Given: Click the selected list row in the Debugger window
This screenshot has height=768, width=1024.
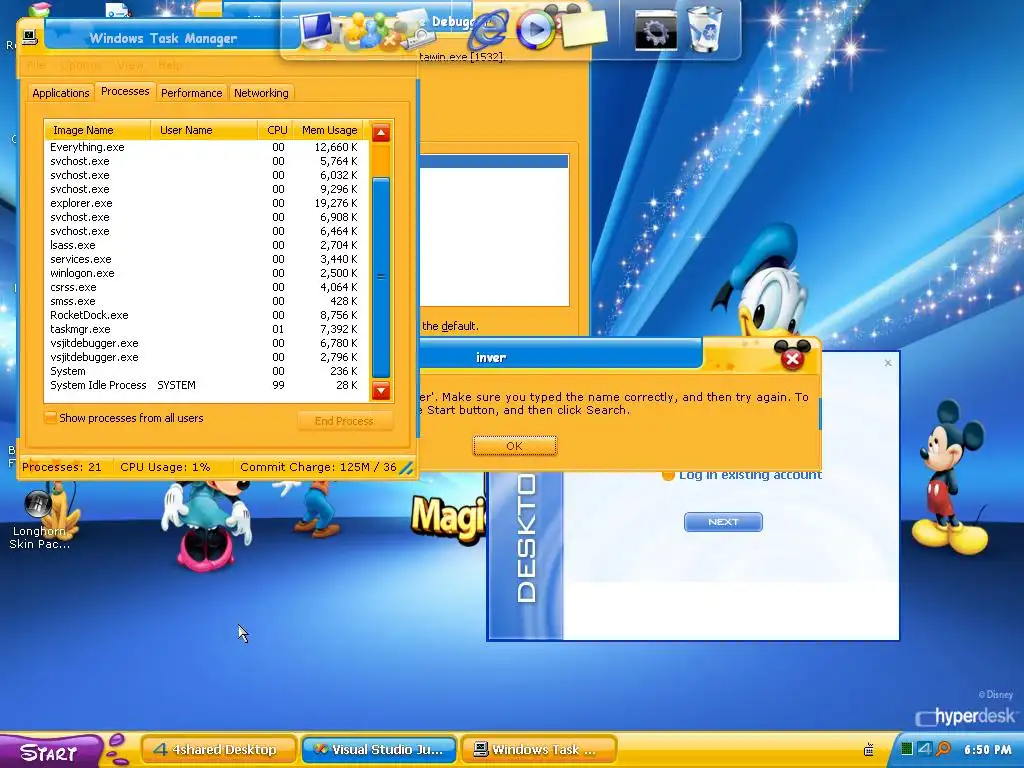Looking at the screenshot, I should [494, 161].
